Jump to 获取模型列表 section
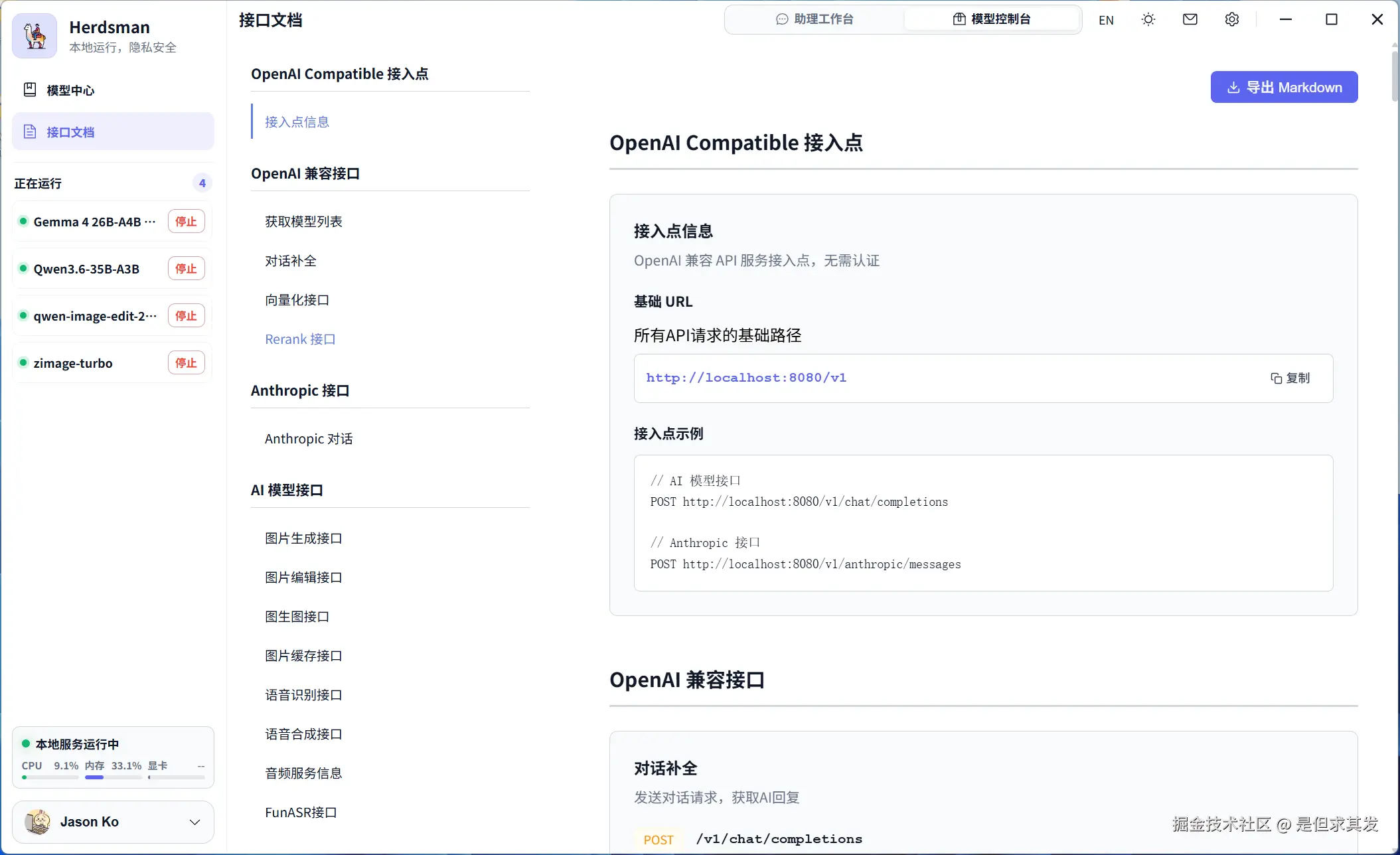The image size is (1400, 855). (303, 221)
